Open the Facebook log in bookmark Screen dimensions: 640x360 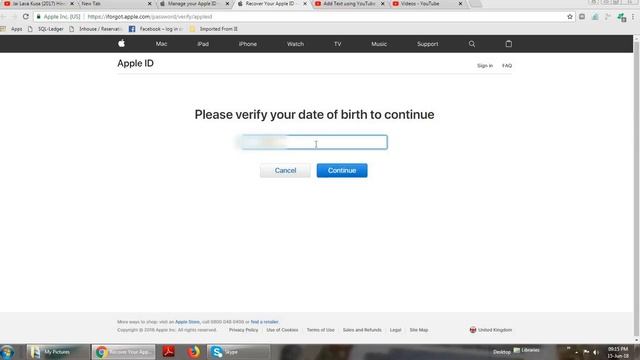(x=156, y=29)
